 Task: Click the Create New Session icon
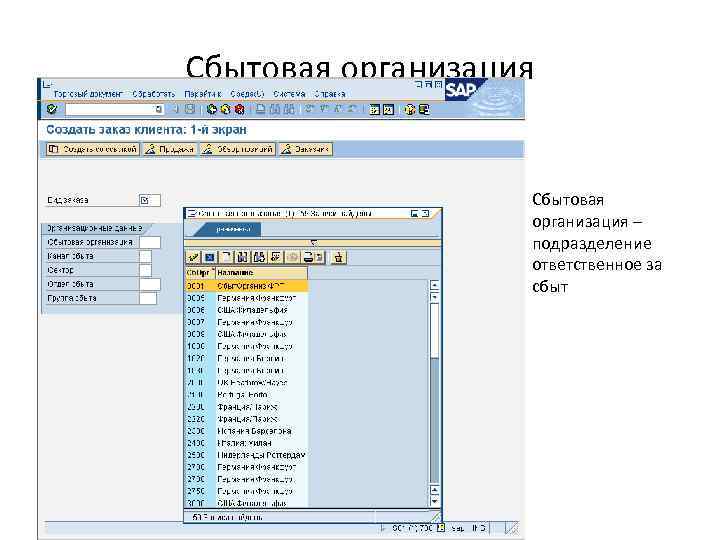click(x=375, y=109)
